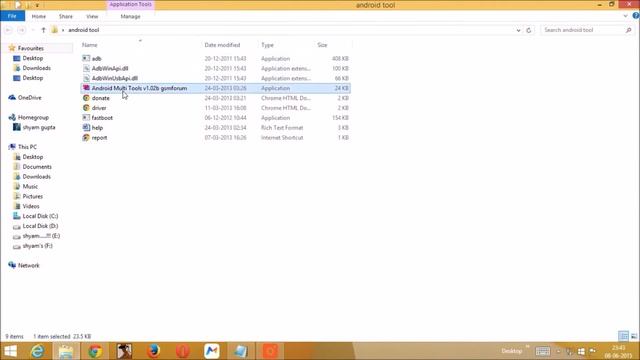Click the Forward navigation arrow
Viewport: 640px width, 360px height.
point(22,30)
